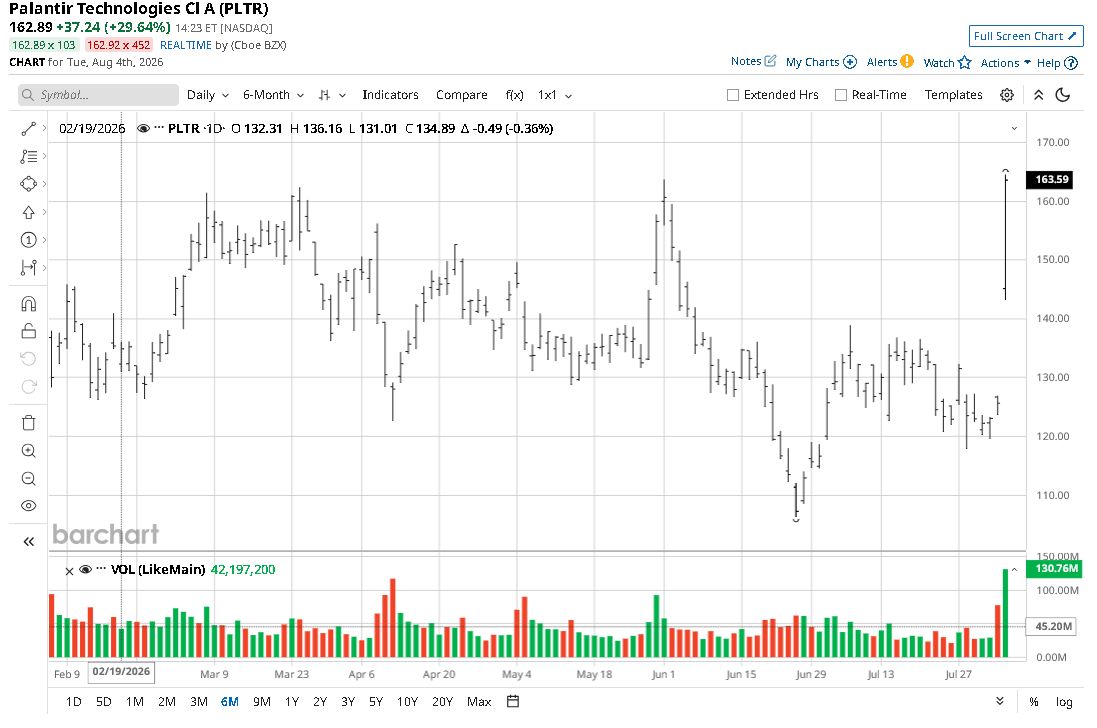Collapse the drawing toolbar with double chevron

(28, 541)
